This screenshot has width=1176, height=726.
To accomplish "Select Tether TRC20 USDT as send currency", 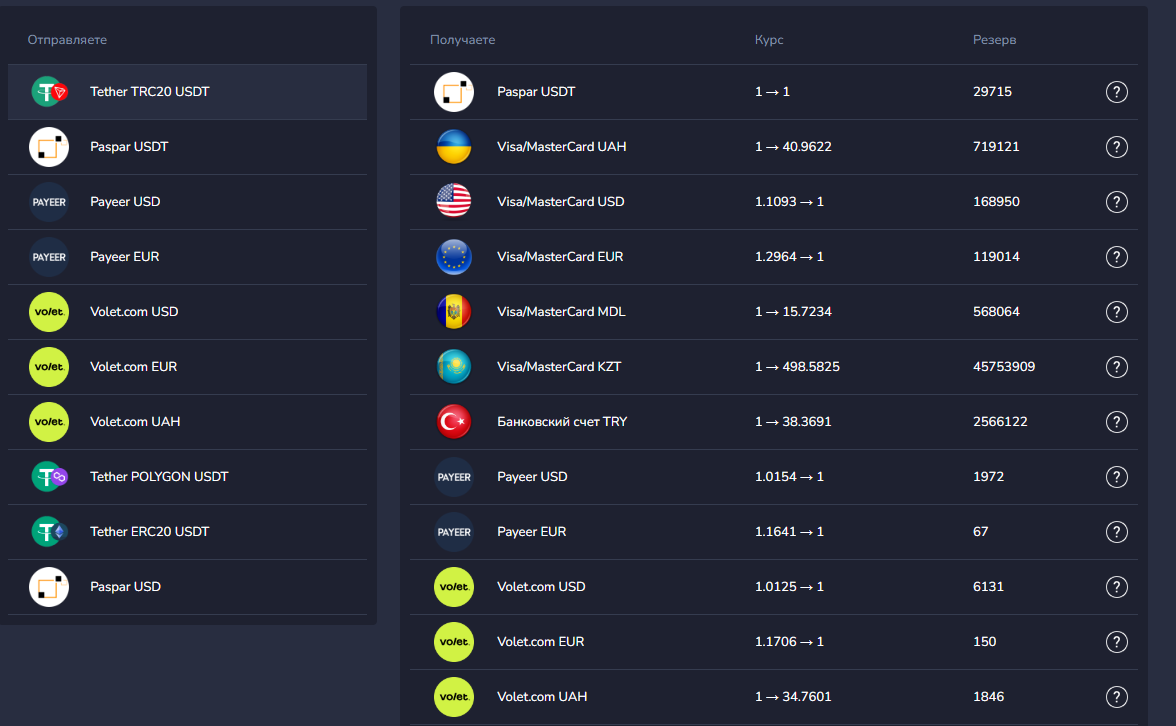I will [188, 92].
